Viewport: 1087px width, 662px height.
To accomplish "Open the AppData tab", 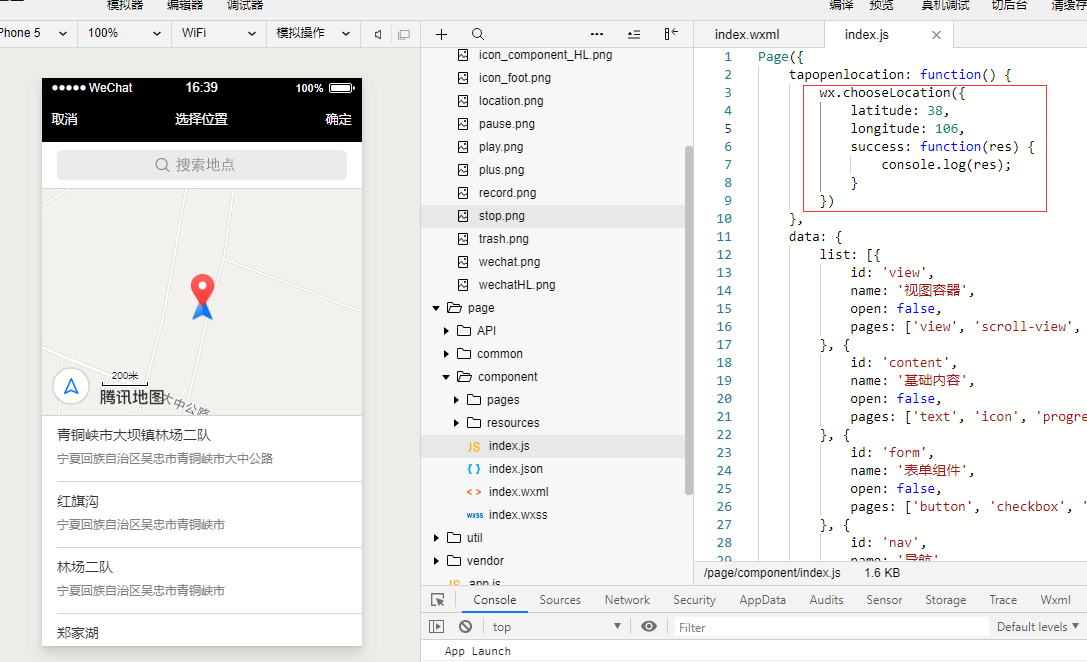I will (763, 600).
